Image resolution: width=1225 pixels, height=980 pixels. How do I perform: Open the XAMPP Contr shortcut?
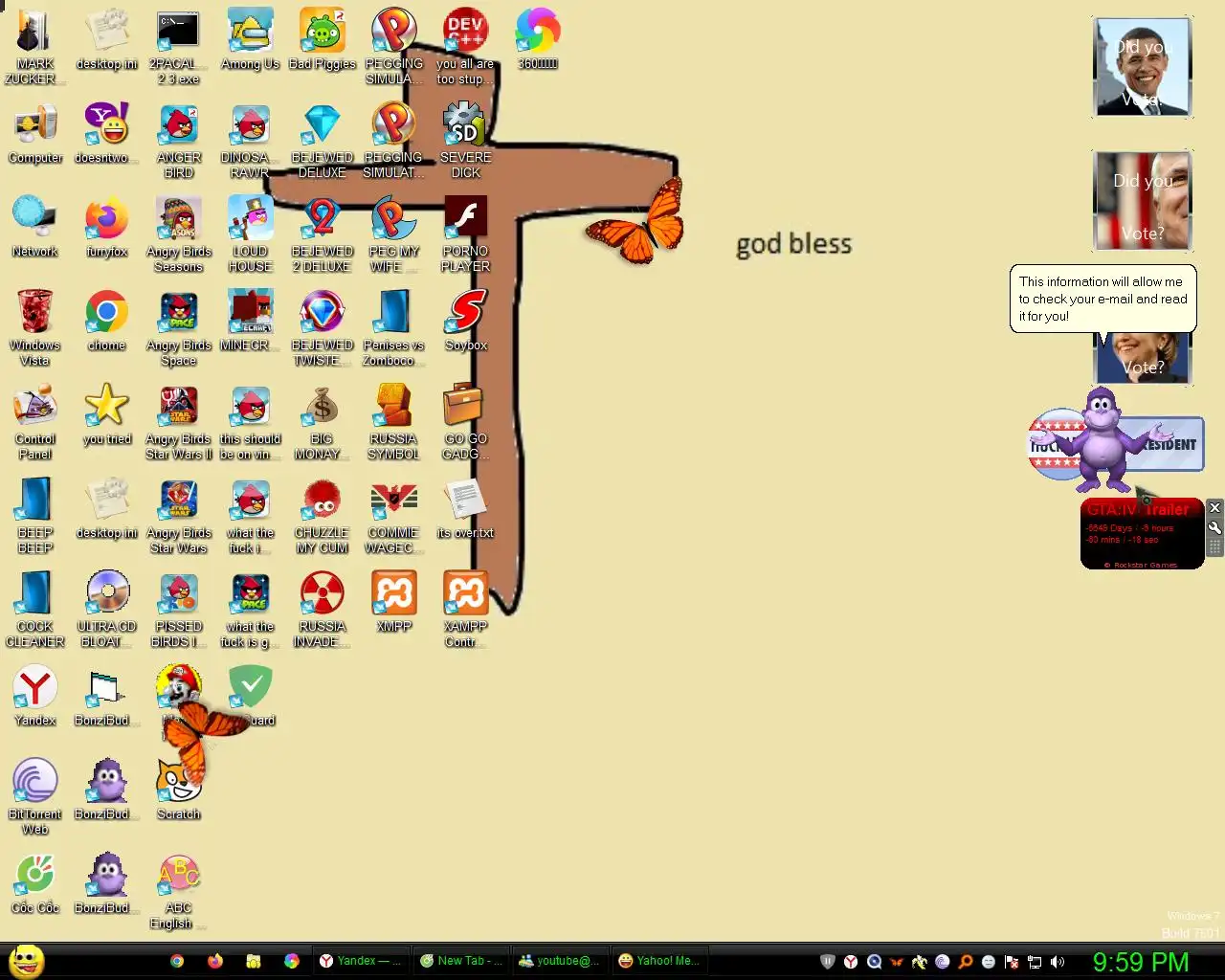coord(466,610)
